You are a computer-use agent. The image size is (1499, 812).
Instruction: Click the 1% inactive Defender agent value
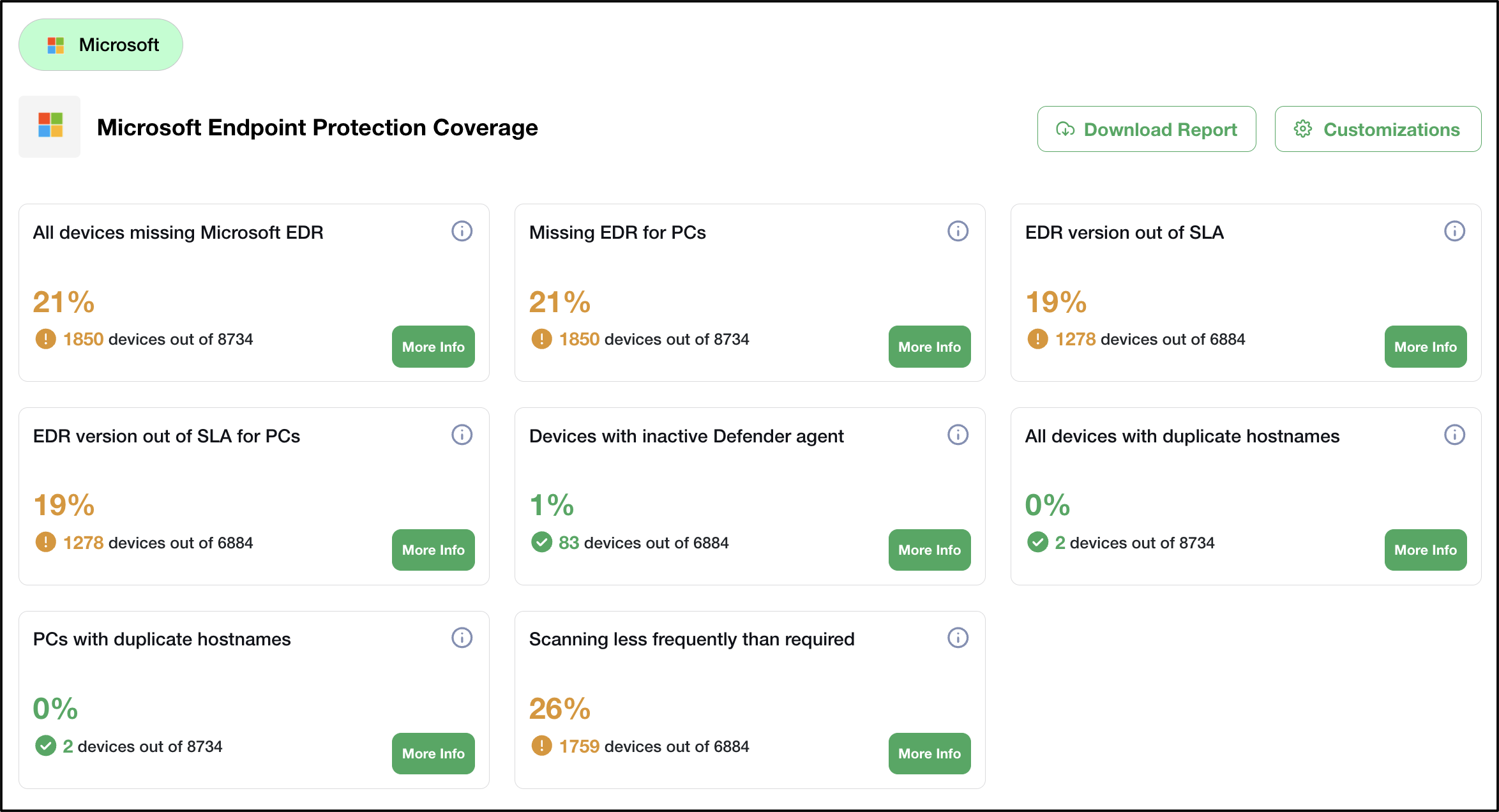[552, 505]
